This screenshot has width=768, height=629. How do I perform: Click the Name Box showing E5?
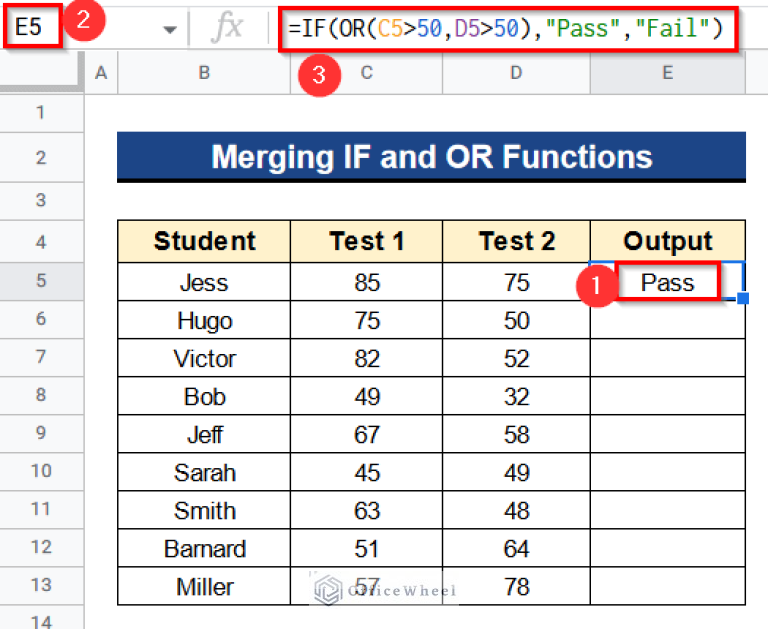pyautogui.click(x=32, y=27)
